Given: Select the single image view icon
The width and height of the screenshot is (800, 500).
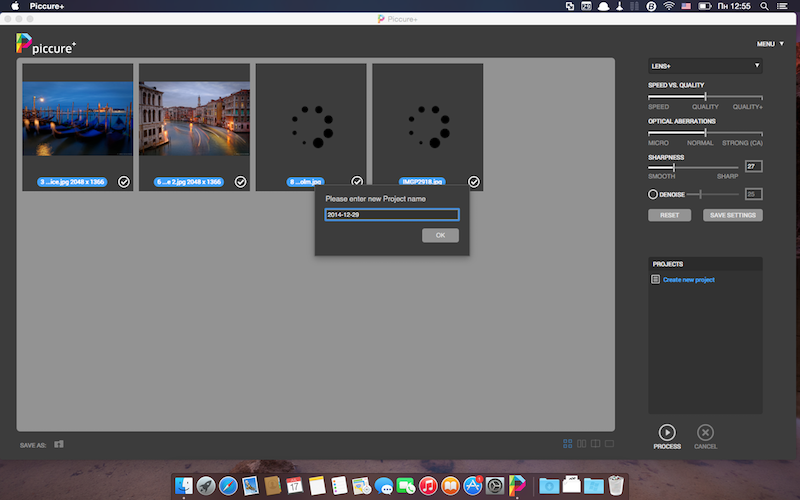Looking at the screenshot, I should [x=608, y=444].
